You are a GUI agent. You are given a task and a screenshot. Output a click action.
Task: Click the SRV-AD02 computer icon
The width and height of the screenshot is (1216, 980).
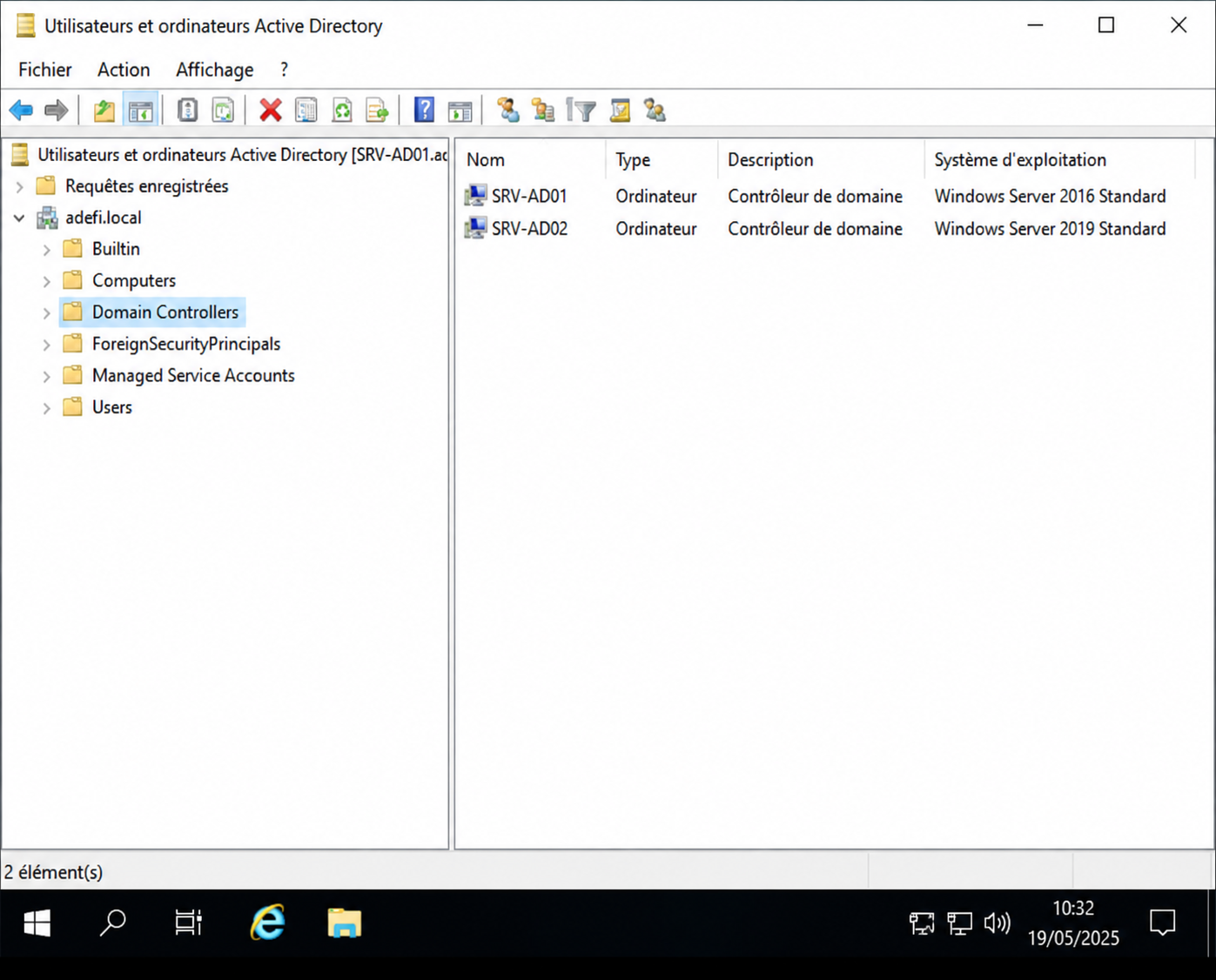(475, 228)
